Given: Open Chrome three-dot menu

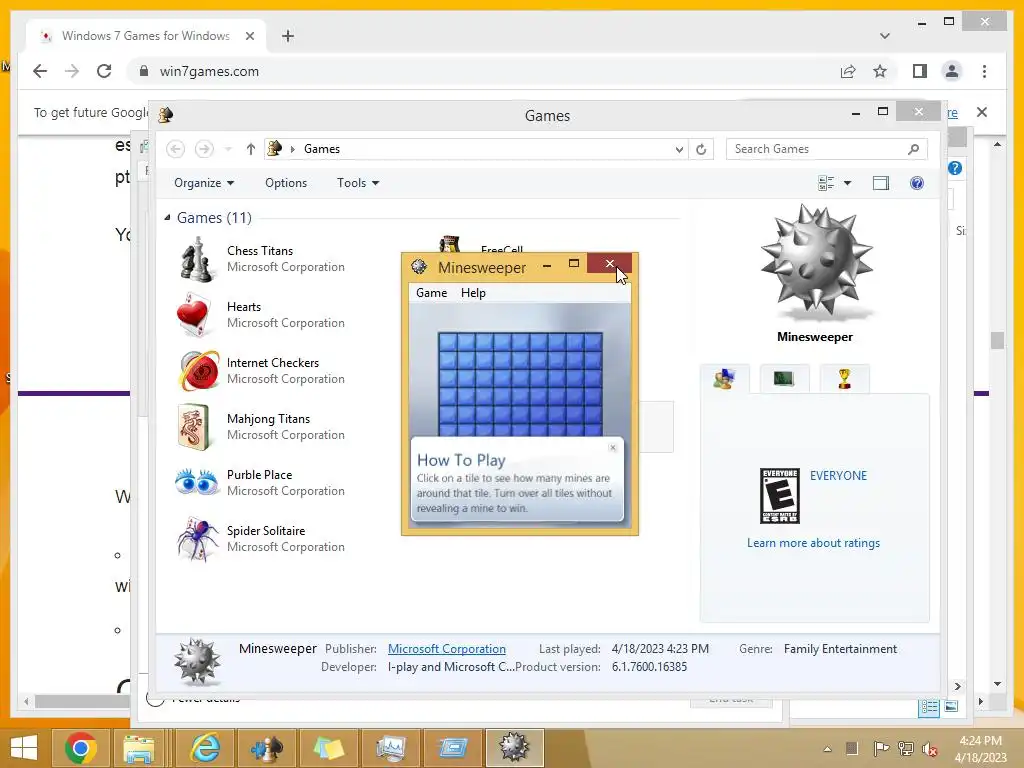Looking at the screenshot, I should (x=984, y=71).
